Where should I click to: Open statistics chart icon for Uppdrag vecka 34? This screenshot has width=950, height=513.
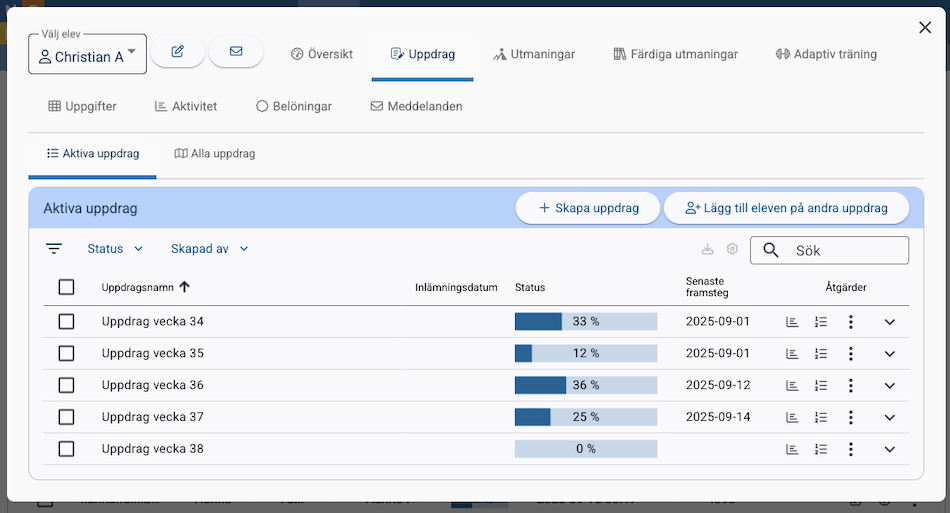[792, 322]
